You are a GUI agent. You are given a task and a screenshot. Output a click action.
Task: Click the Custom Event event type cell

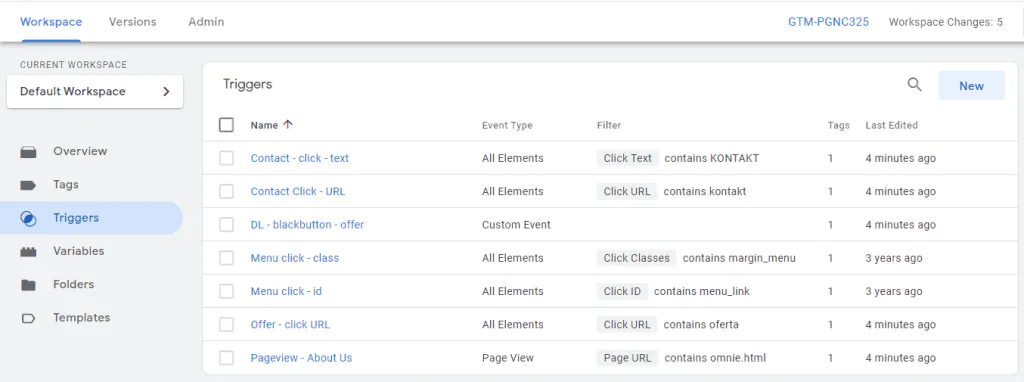[516, 225]
